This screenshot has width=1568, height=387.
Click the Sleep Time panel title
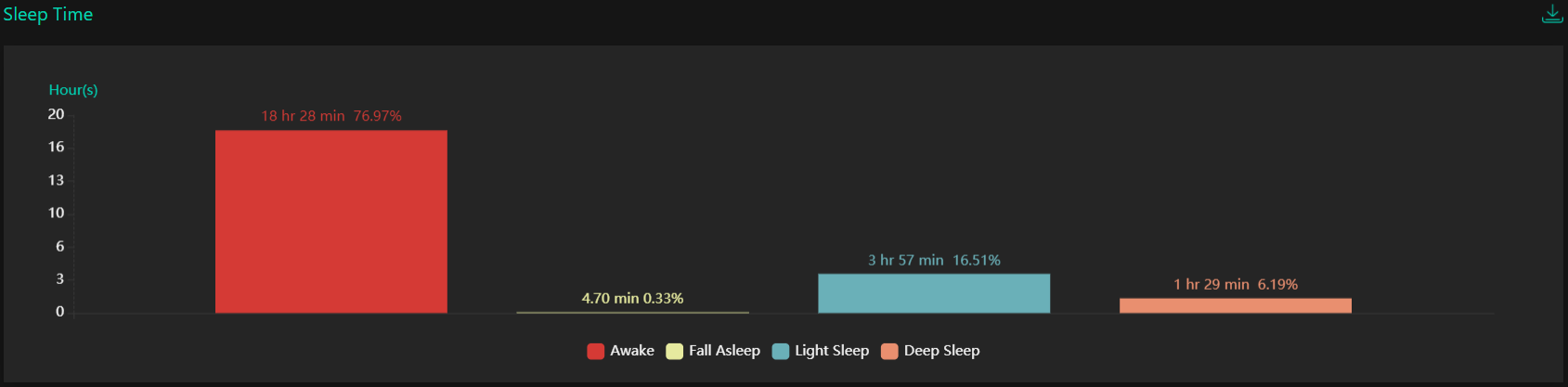pyautogui.click(x=48, y=15)
